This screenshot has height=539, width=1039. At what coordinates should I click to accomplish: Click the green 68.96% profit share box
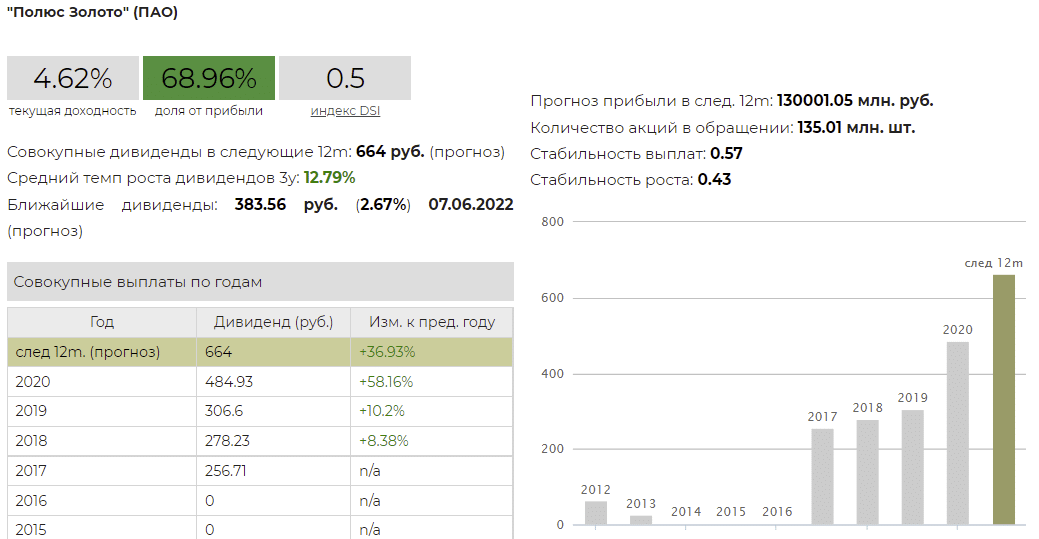[x=208, y=78]
